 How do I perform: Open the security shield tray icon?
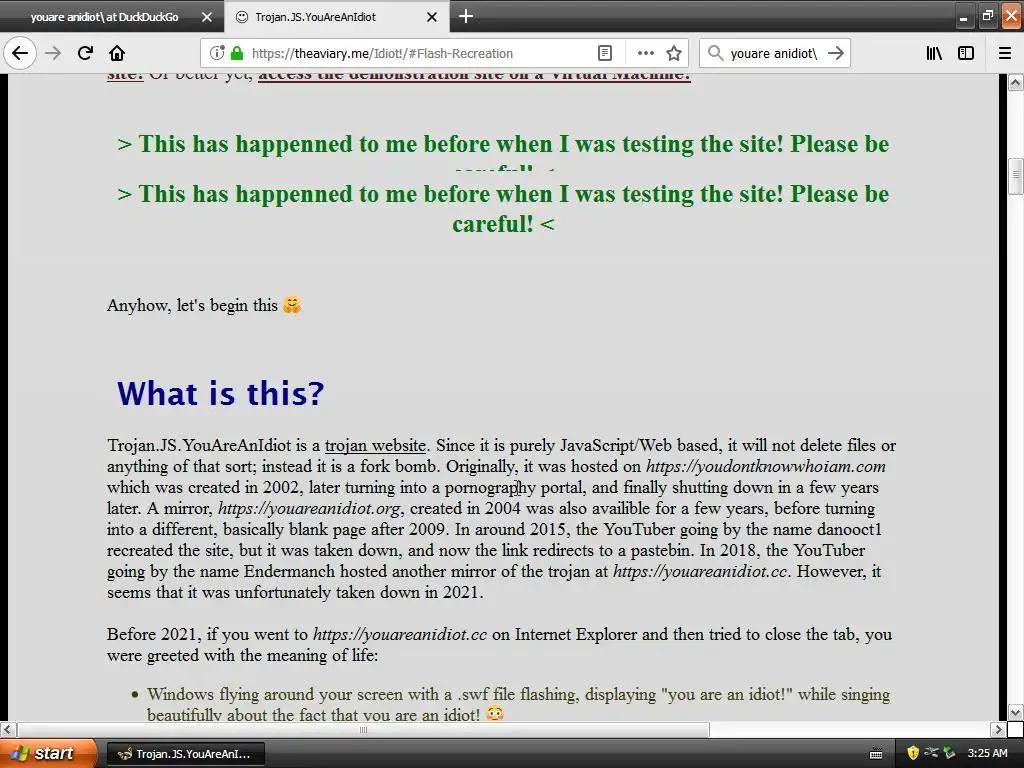(x=913, y=753)
